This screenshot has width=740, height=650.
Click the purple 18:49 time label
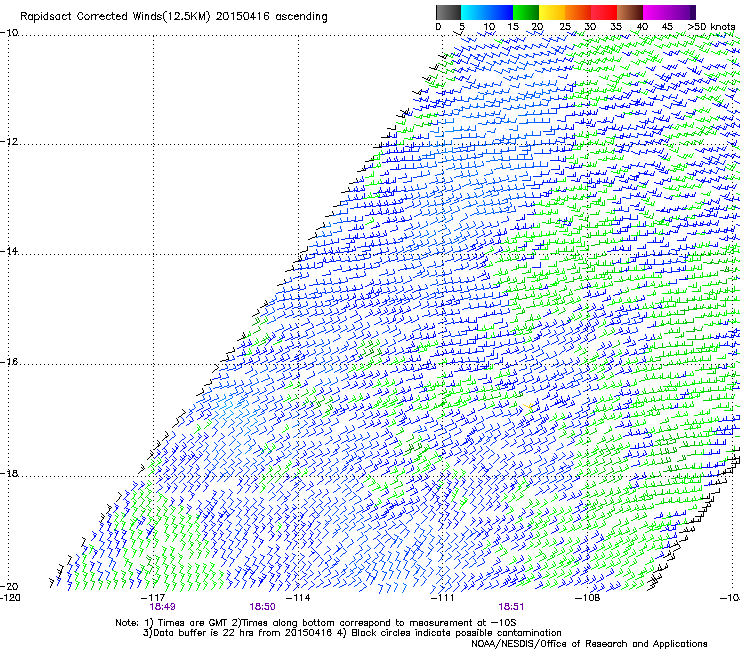click(x=162, y=607)
